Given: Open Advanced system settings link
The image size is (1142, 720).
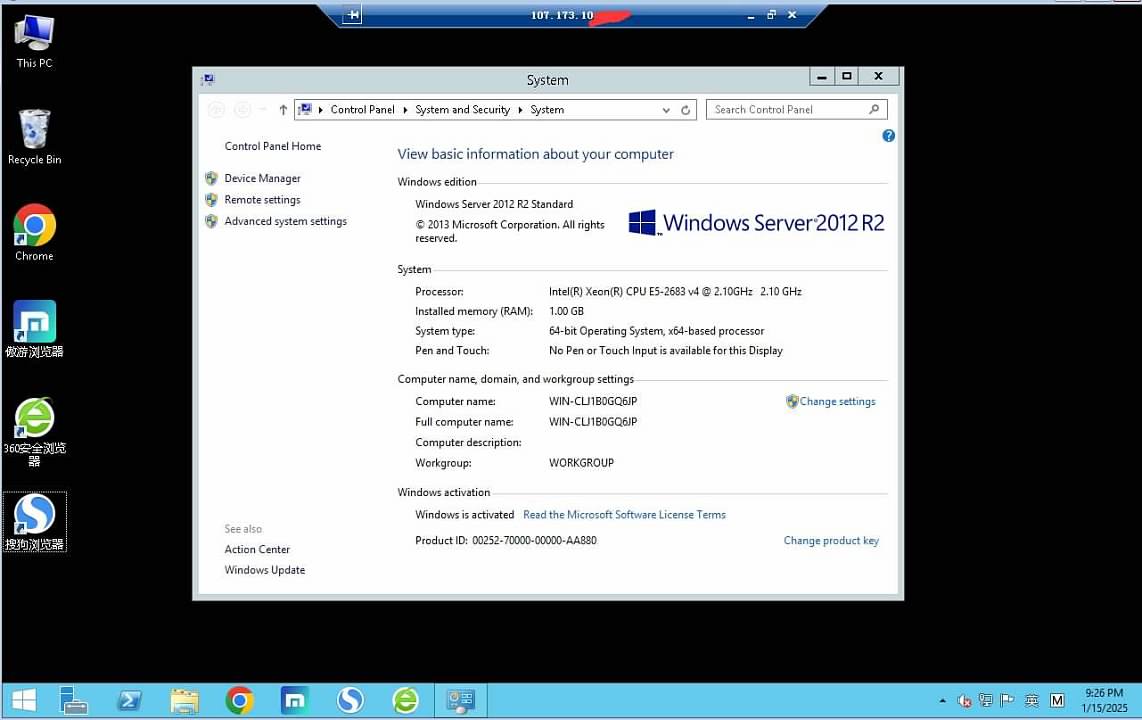Looking at the screenshot, I should pyautogui.click(x=286, y=221).
